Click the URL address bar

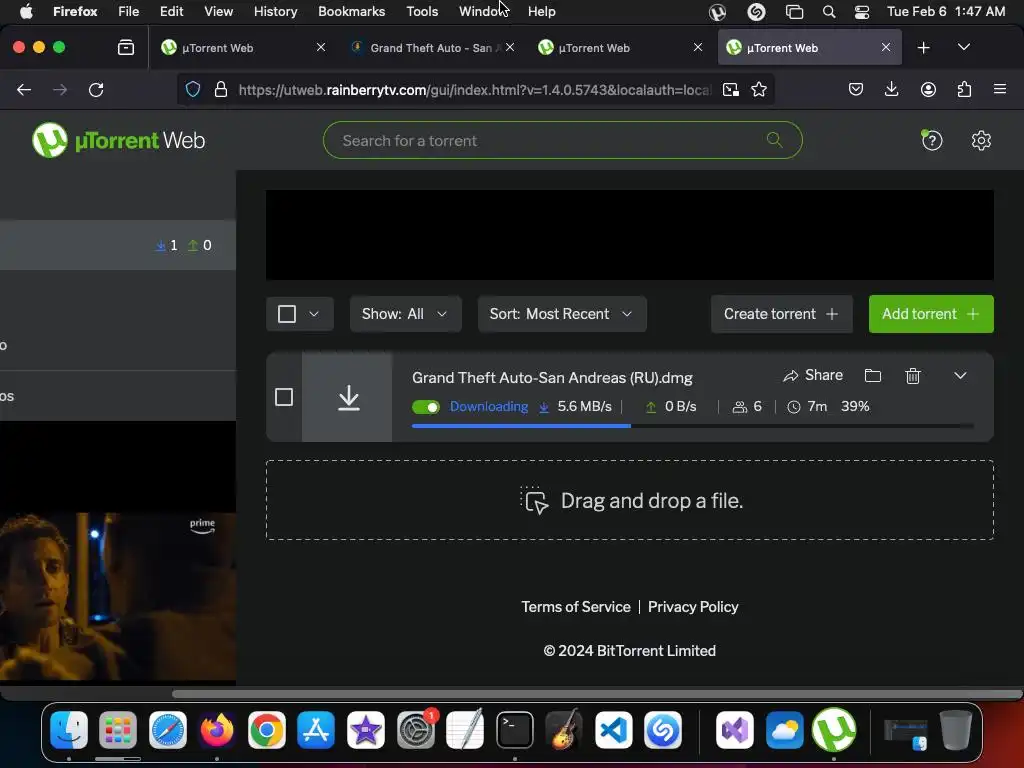coord(473,89)
